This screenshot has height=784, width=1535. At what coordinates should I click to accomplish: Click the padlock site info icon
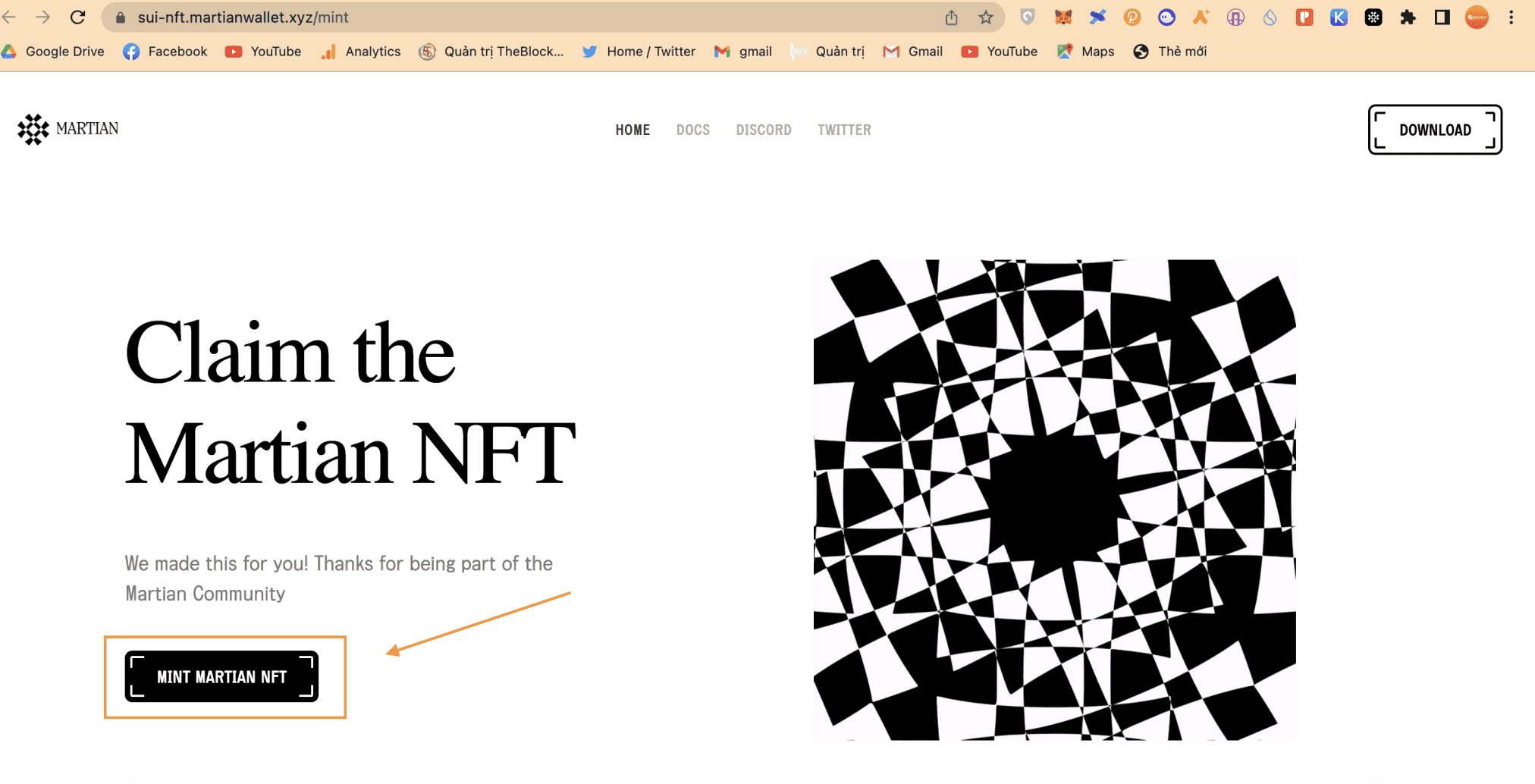click(120, 17)
